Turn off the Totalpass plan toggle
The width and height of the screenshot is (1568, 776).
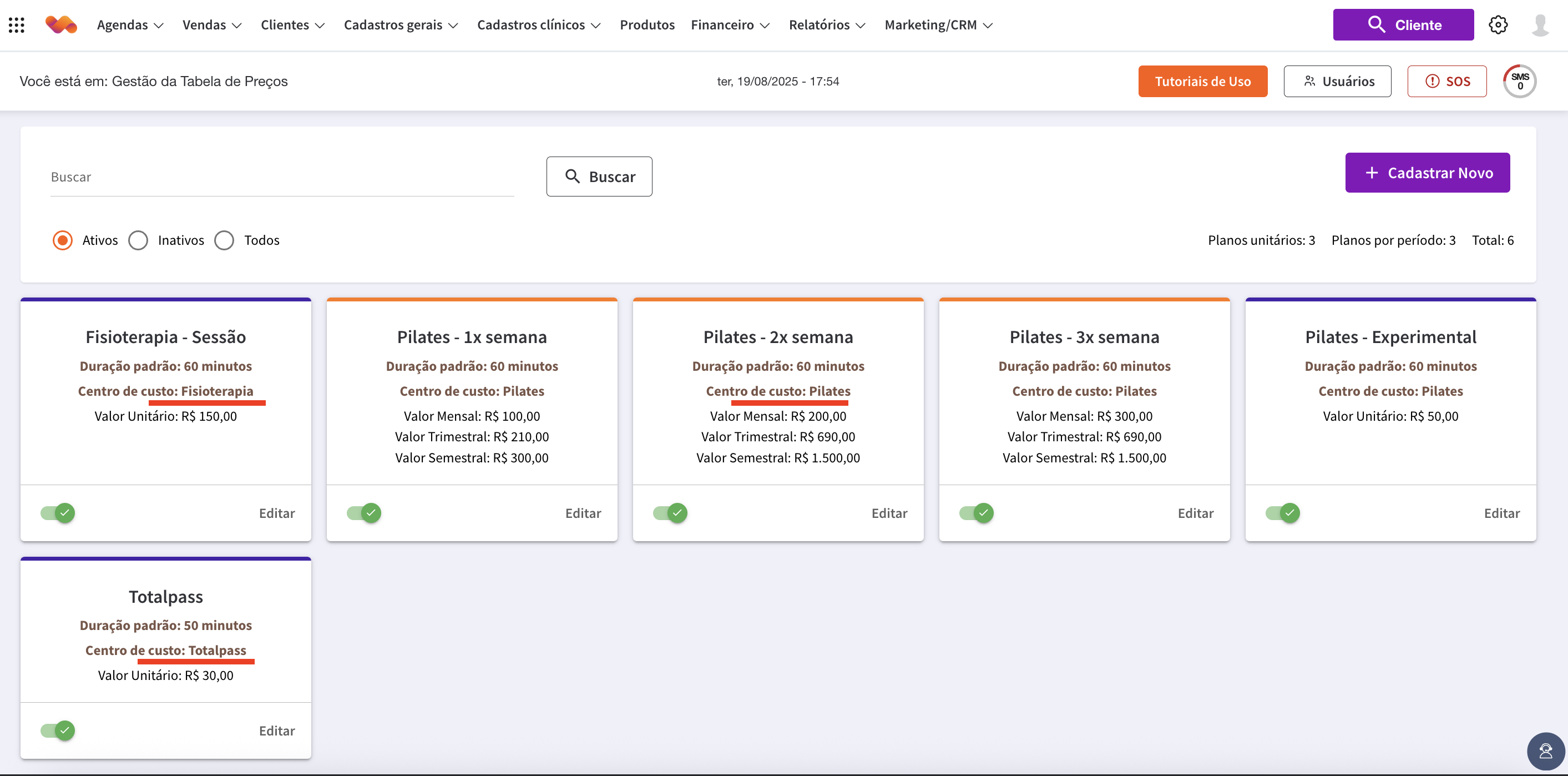point(58,730)
